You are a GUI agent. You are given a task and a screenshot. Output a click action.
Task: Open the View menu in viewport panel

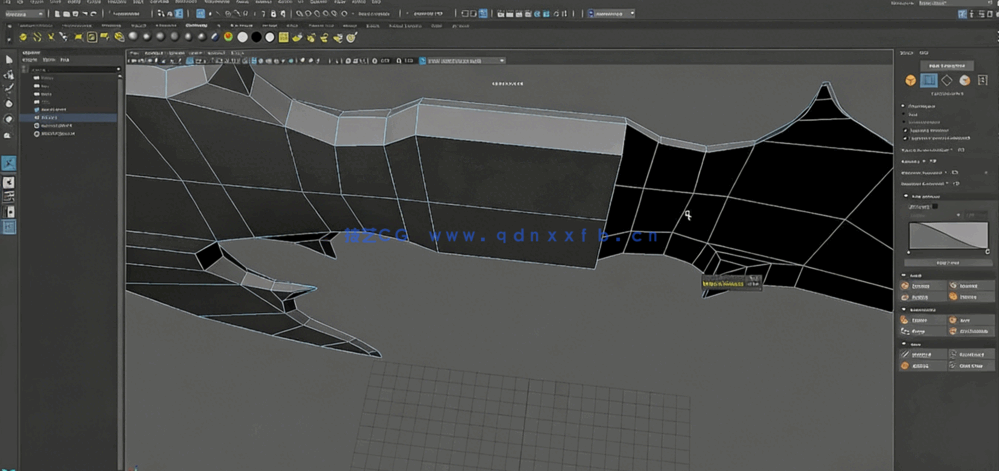134,54
